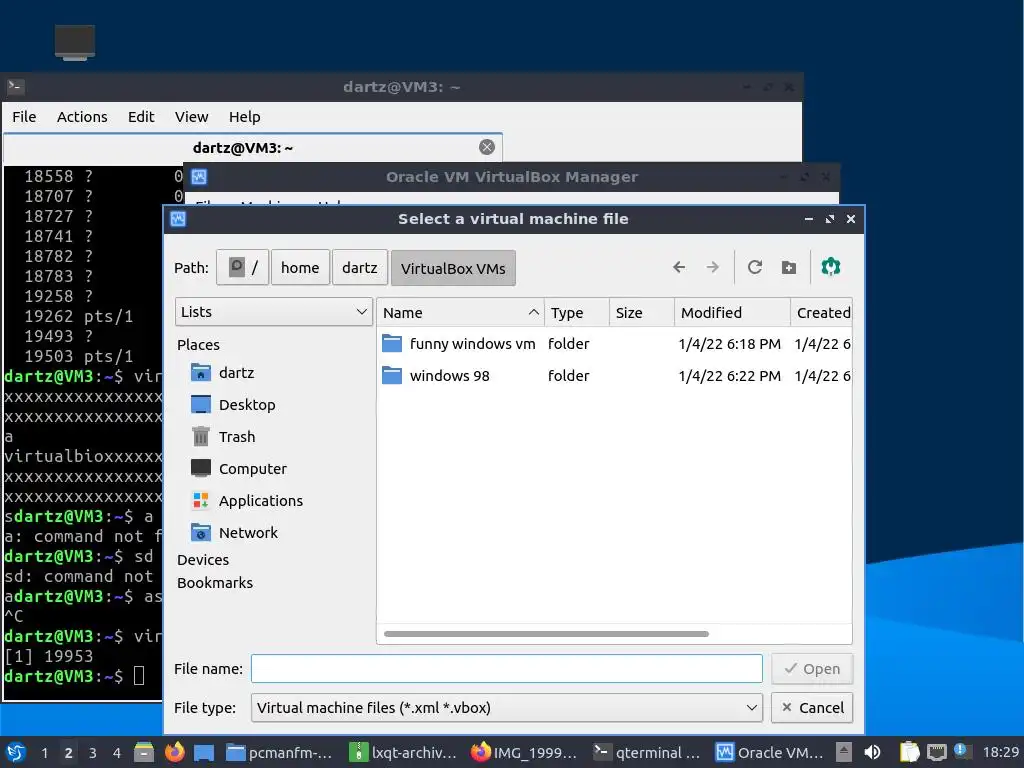
Task: Reload the folder listing with refresh icon
Action: click(x=755, y=267)
